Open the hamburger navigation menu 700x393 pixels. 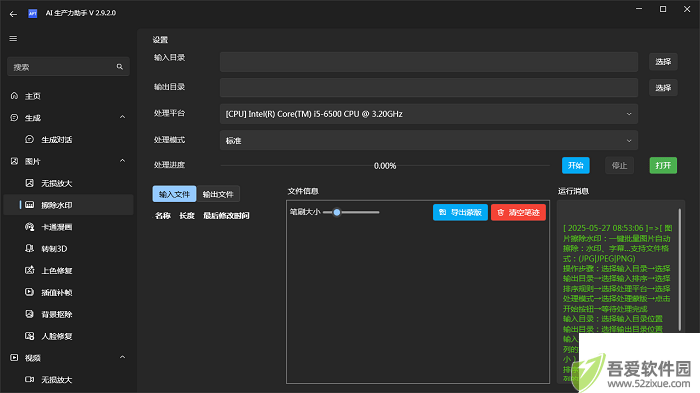tap(13, 38)
